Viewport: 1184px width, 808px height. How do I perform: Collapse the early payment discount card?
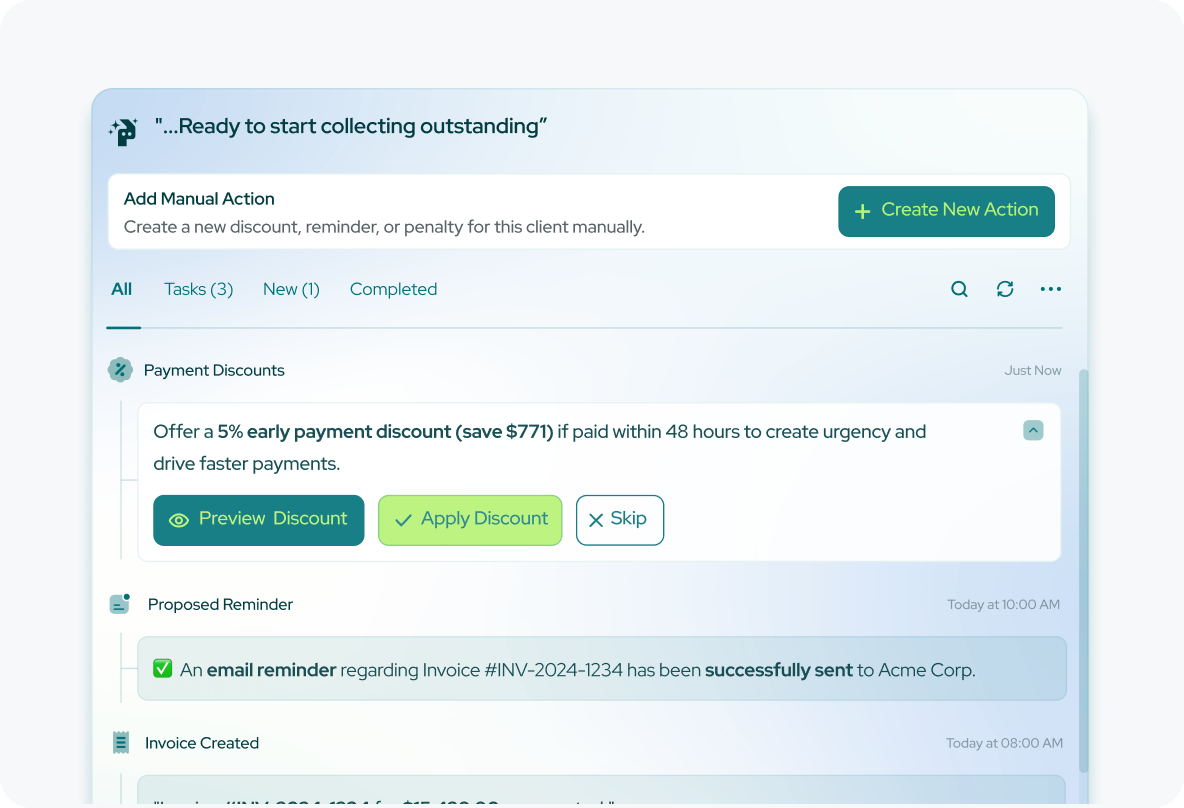(x=1034, y=430)
